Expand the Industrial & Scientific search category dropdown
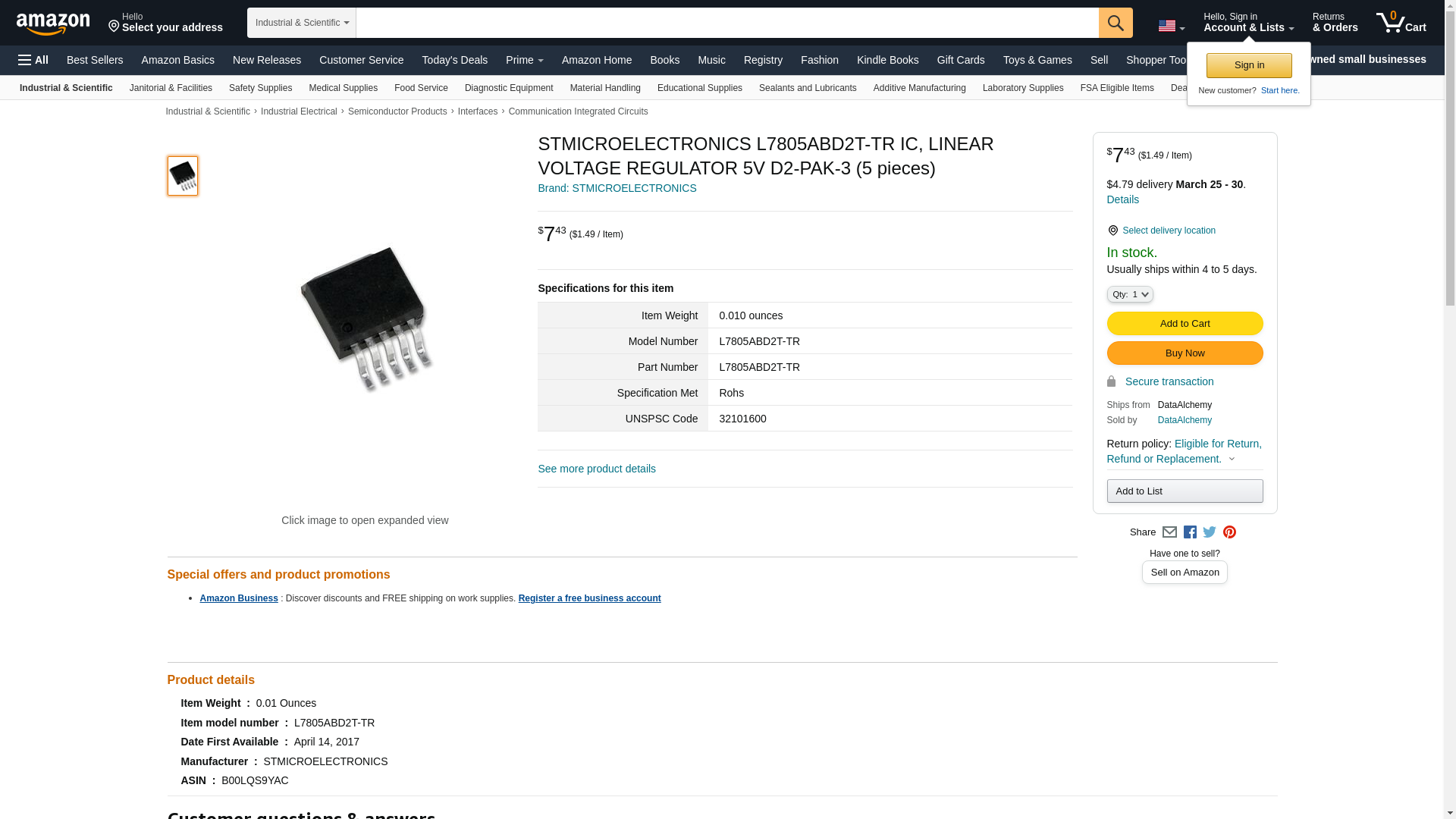The width and height of the screenshot is (1456, 819). point(302,23)
